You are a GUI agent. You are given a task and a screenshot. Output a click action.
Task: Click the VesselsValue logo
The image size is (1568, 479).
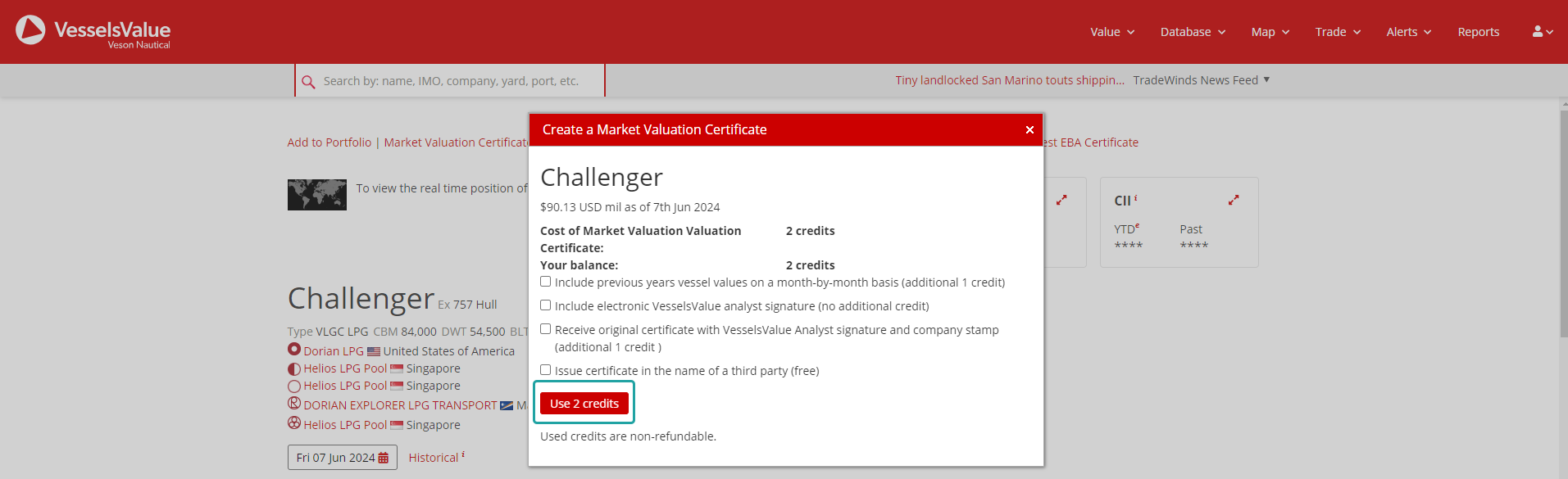click(93, 31)
